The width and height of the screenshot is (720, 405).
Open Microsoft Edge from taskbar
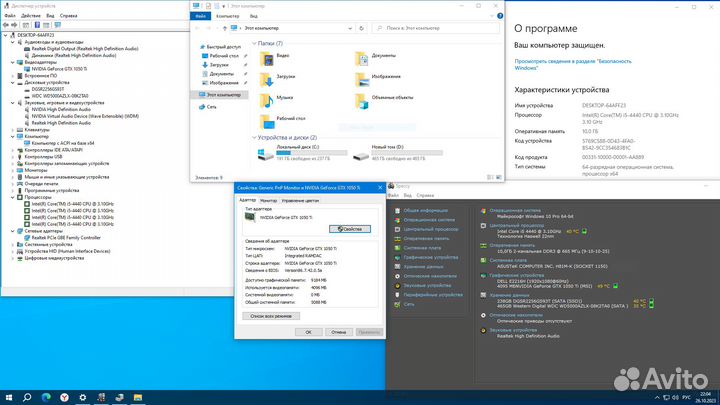[46, 397]
